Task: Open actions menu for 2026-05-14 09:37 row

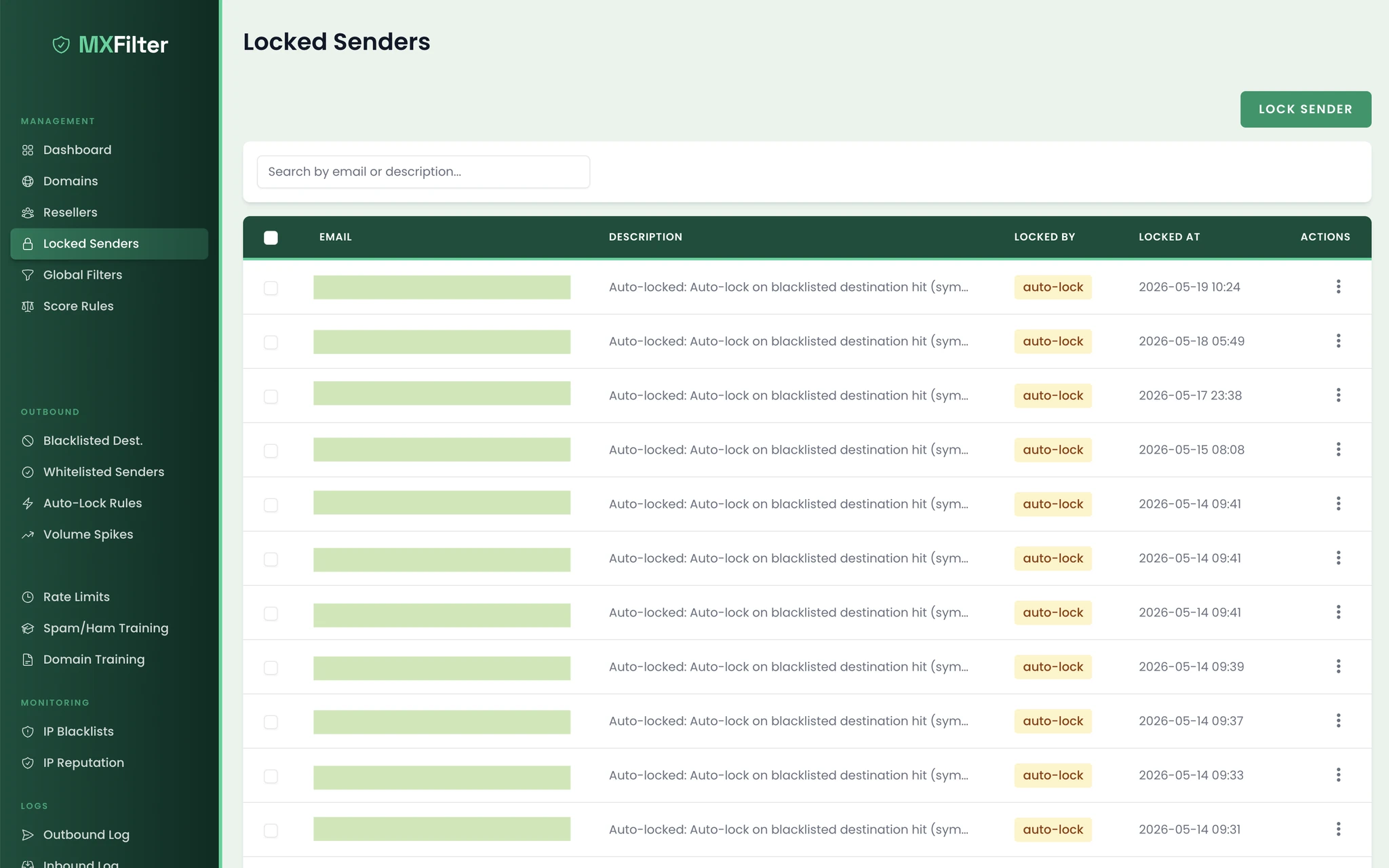Action: pos(1338,721)
